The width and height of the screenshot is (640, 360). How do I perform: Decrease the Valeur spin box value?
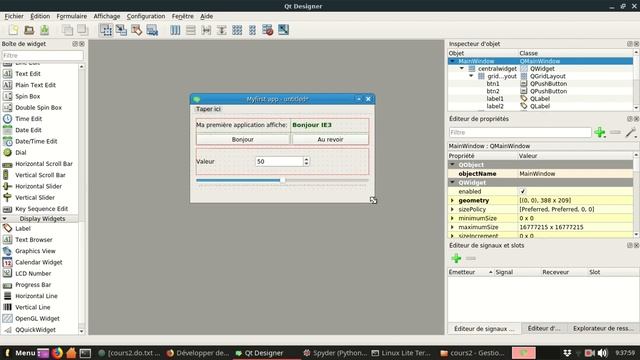306,164
